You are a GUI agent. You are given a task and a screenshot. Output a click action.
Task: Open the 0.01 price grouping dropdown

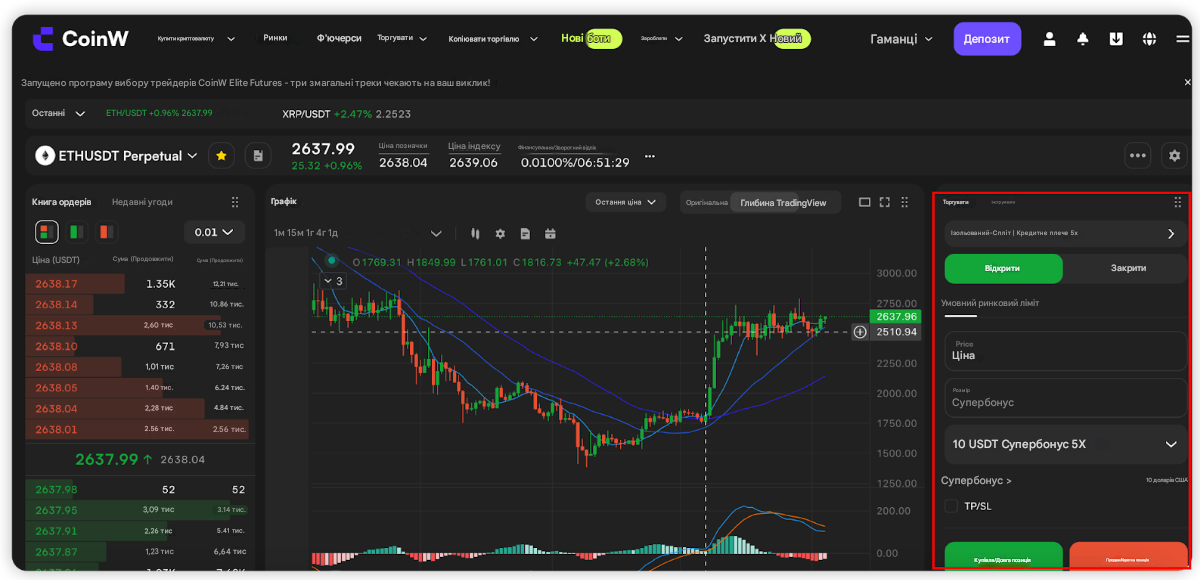tap(215, 232)
